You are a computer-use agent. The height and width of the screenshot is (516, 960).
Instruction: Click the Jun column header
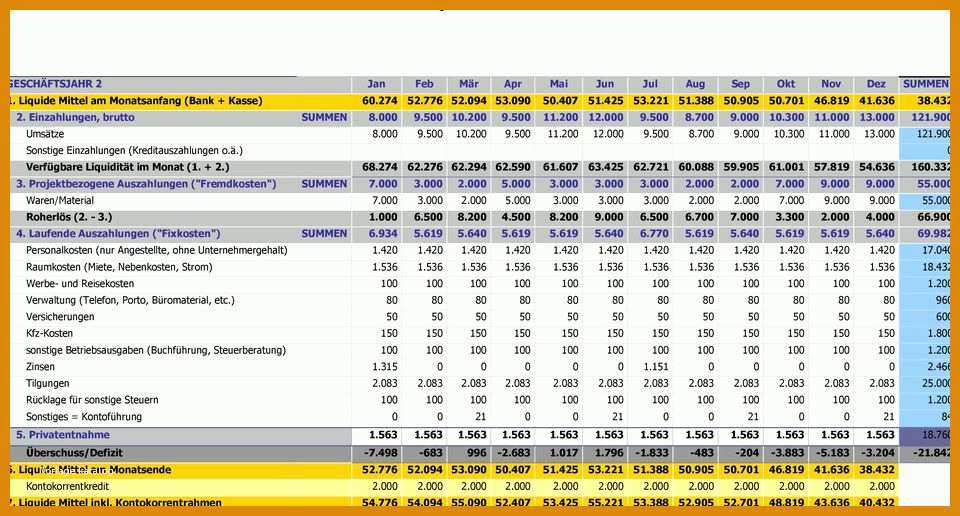[x=604, y=84]
